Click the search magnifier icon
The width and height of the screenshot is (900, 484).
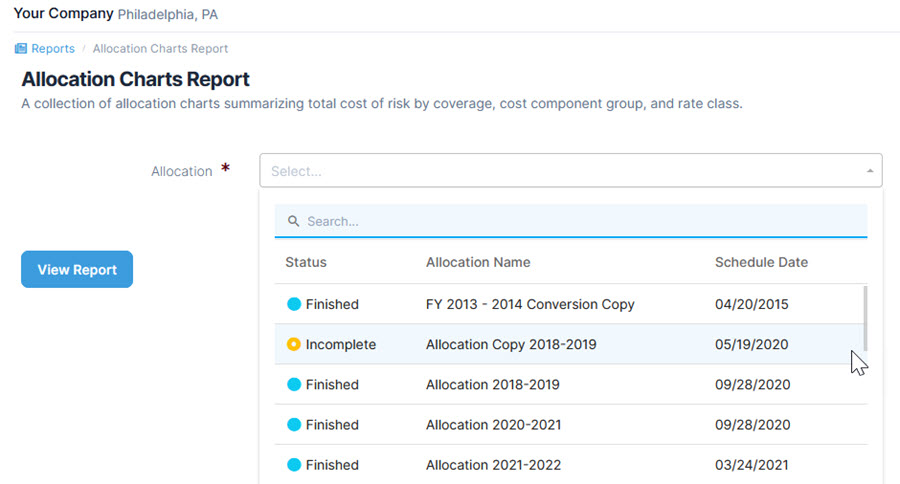point(294,221)
